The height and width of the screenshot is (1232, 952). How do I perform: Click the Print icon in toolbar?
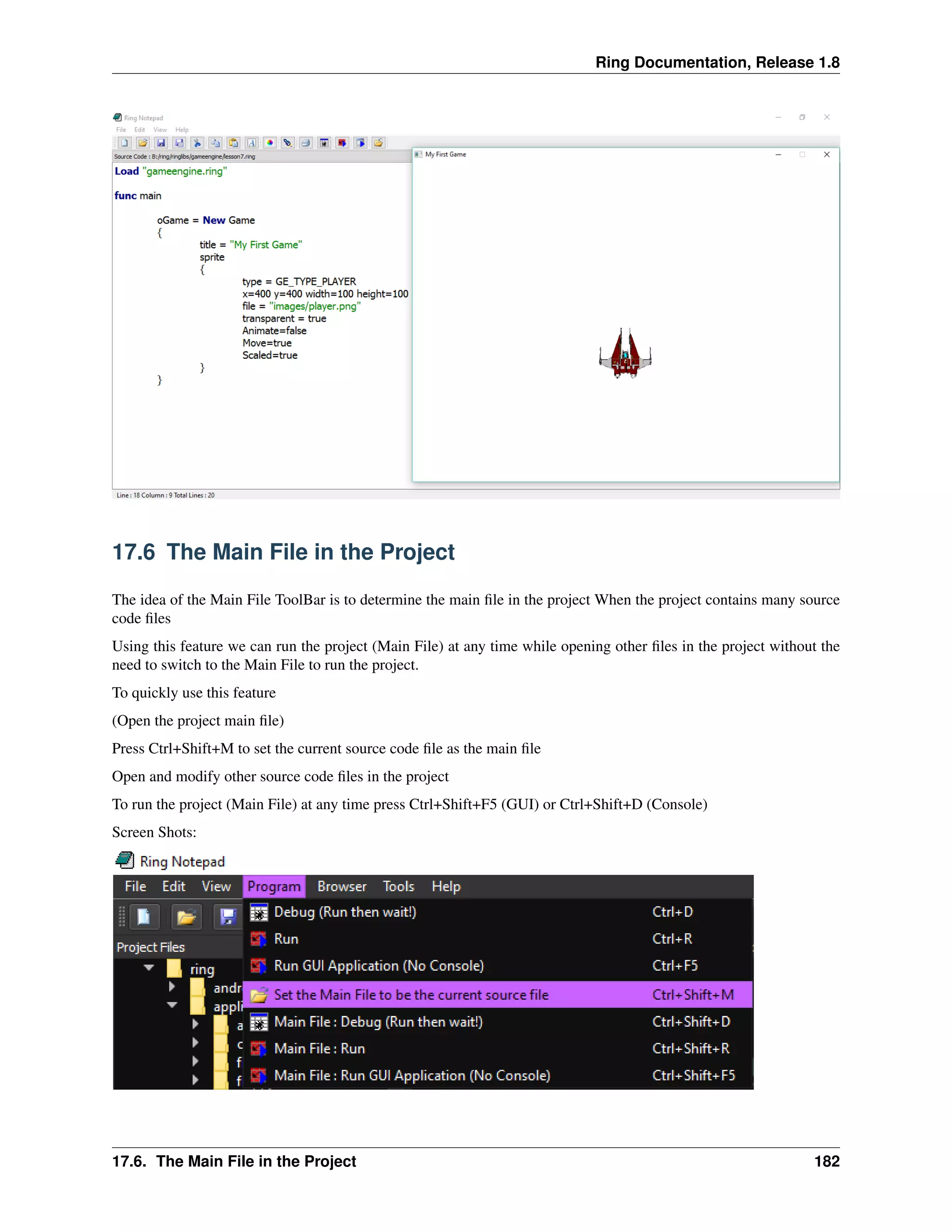pyautogui.click(x=306, y=143)
